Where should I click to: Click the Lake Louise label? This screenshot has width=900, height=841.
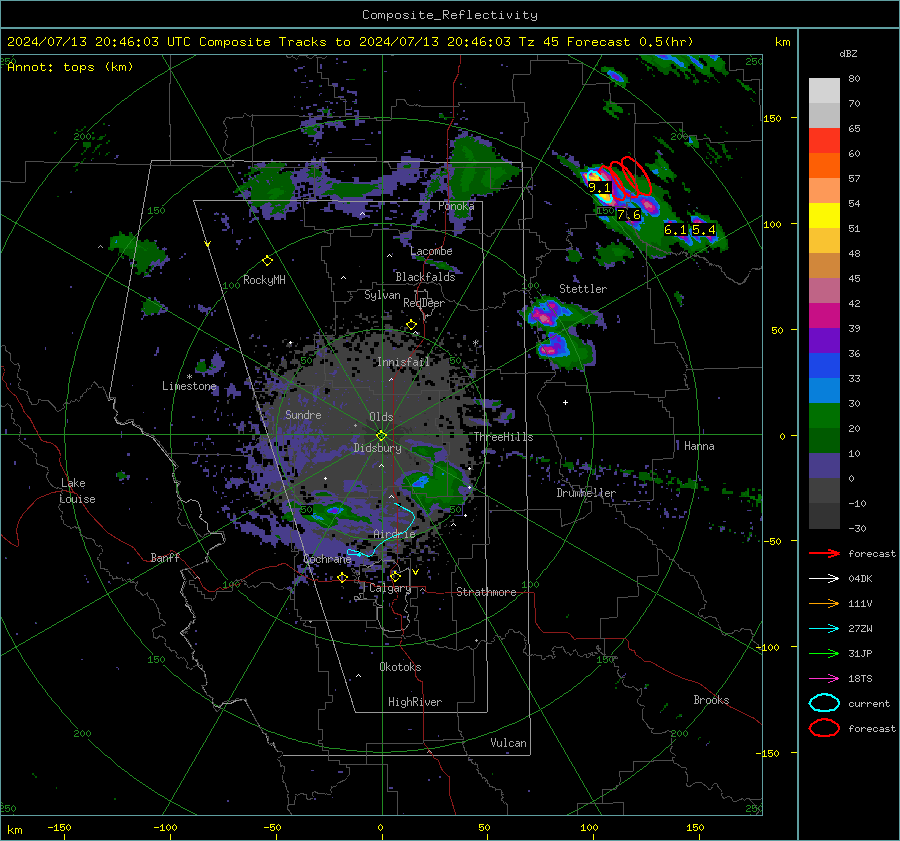[78, 491]
